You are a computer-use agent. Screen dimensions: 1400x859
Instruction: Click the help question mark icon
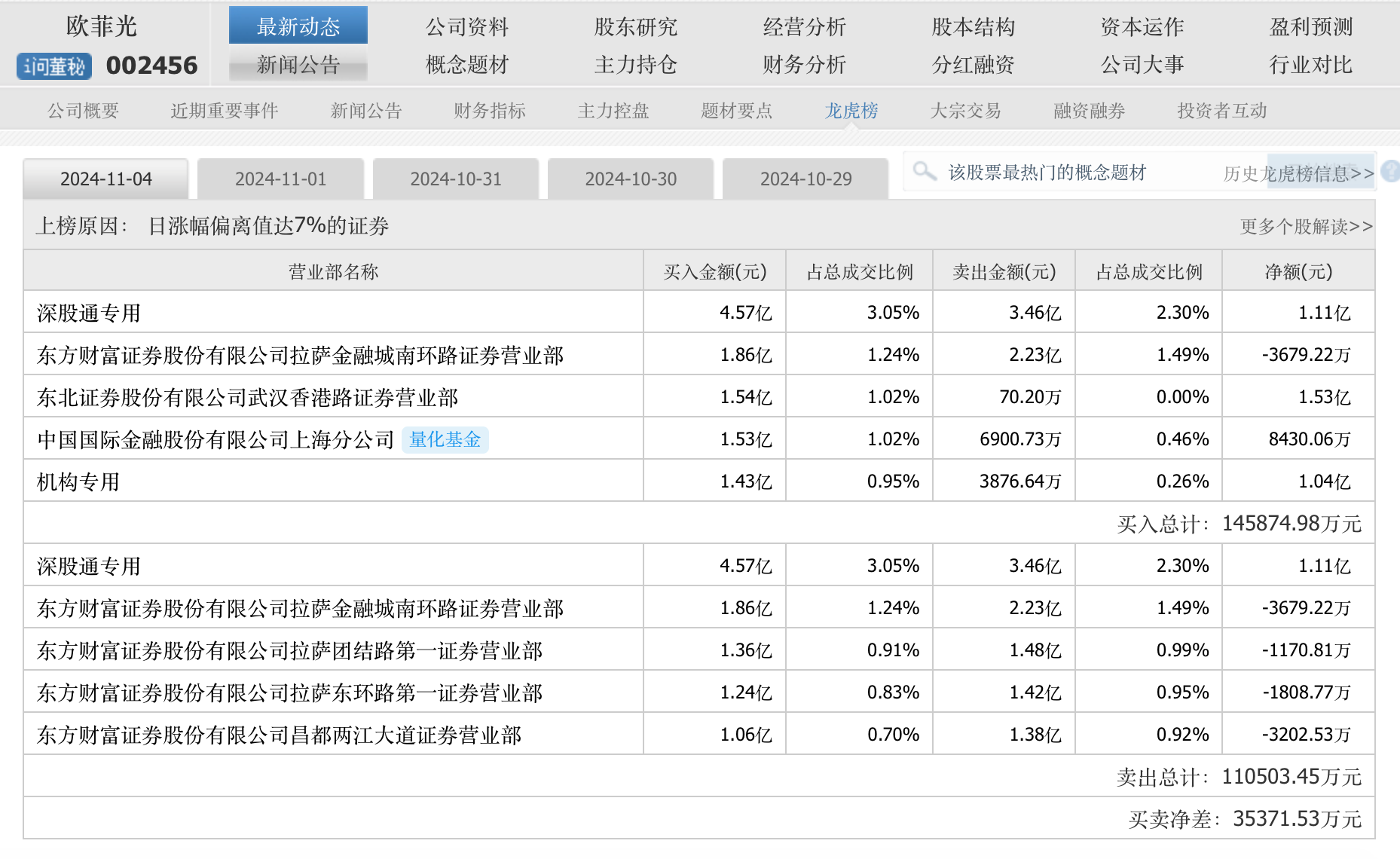click(1391, 171)
